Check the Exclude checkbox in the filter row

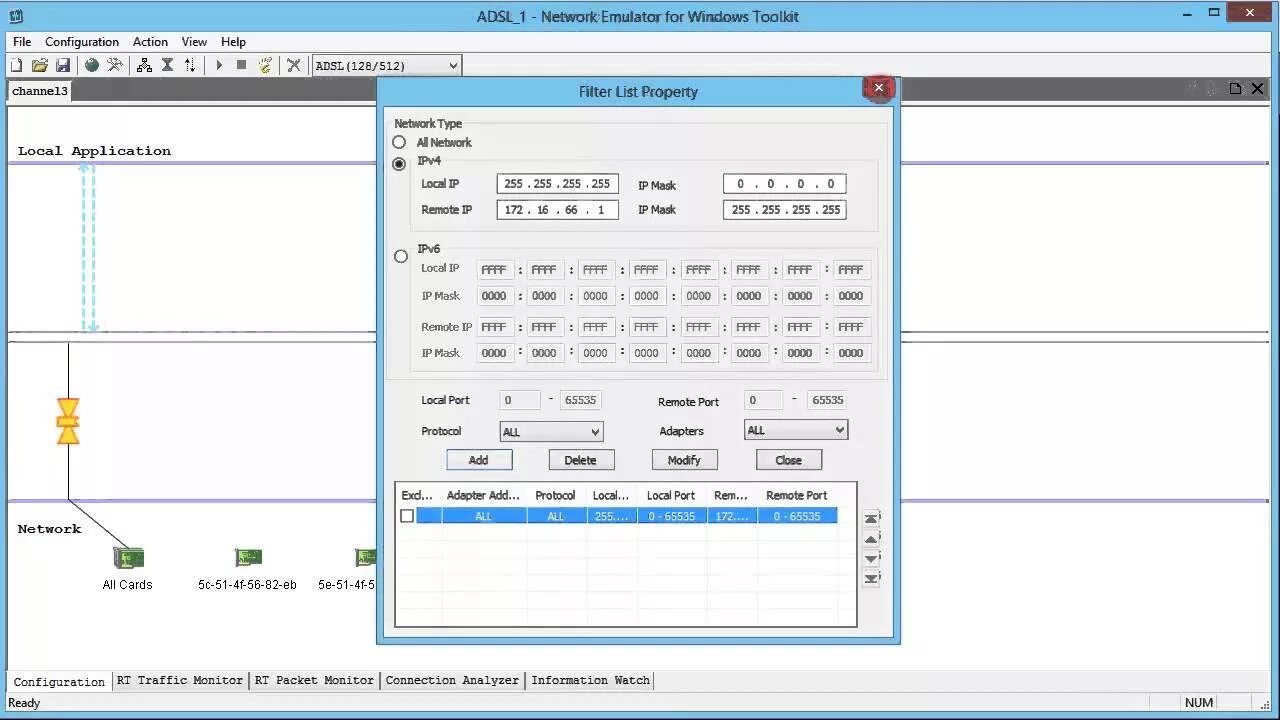(x=407, y=516)
